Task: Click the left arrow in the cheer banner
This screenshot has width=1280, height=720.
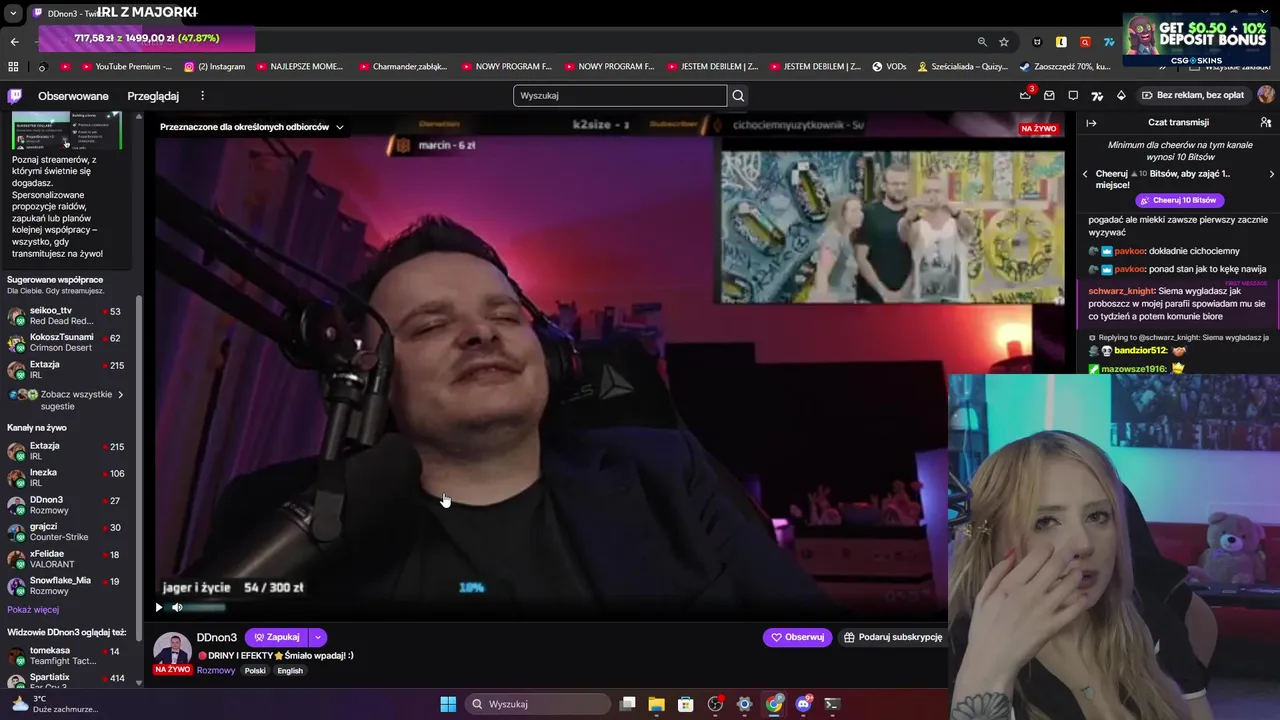Action: coord(1086,174)
